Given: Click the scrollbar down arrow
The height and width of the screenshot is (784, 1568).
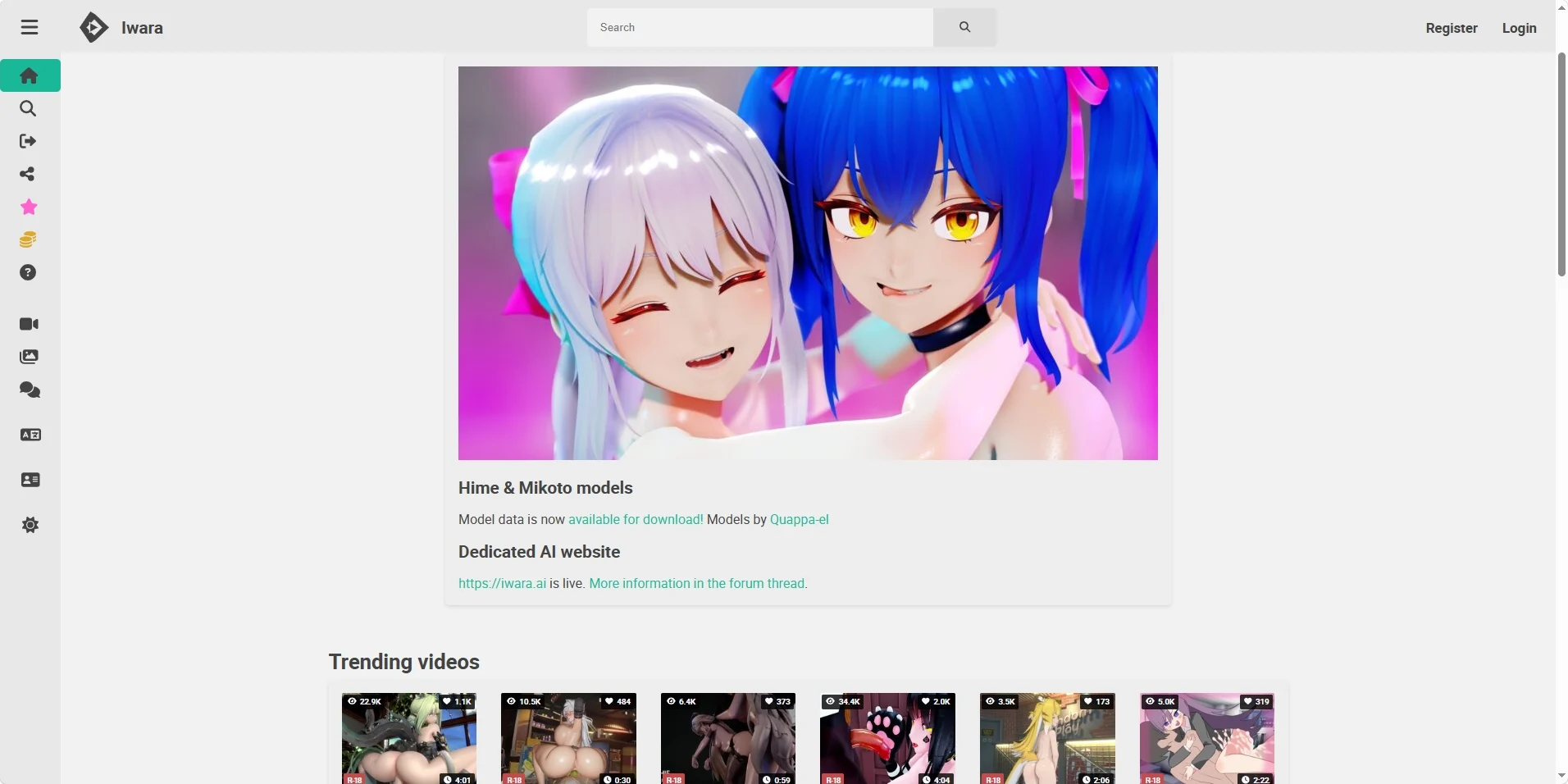Looking at the screenshot, I should click(1561, 776).
